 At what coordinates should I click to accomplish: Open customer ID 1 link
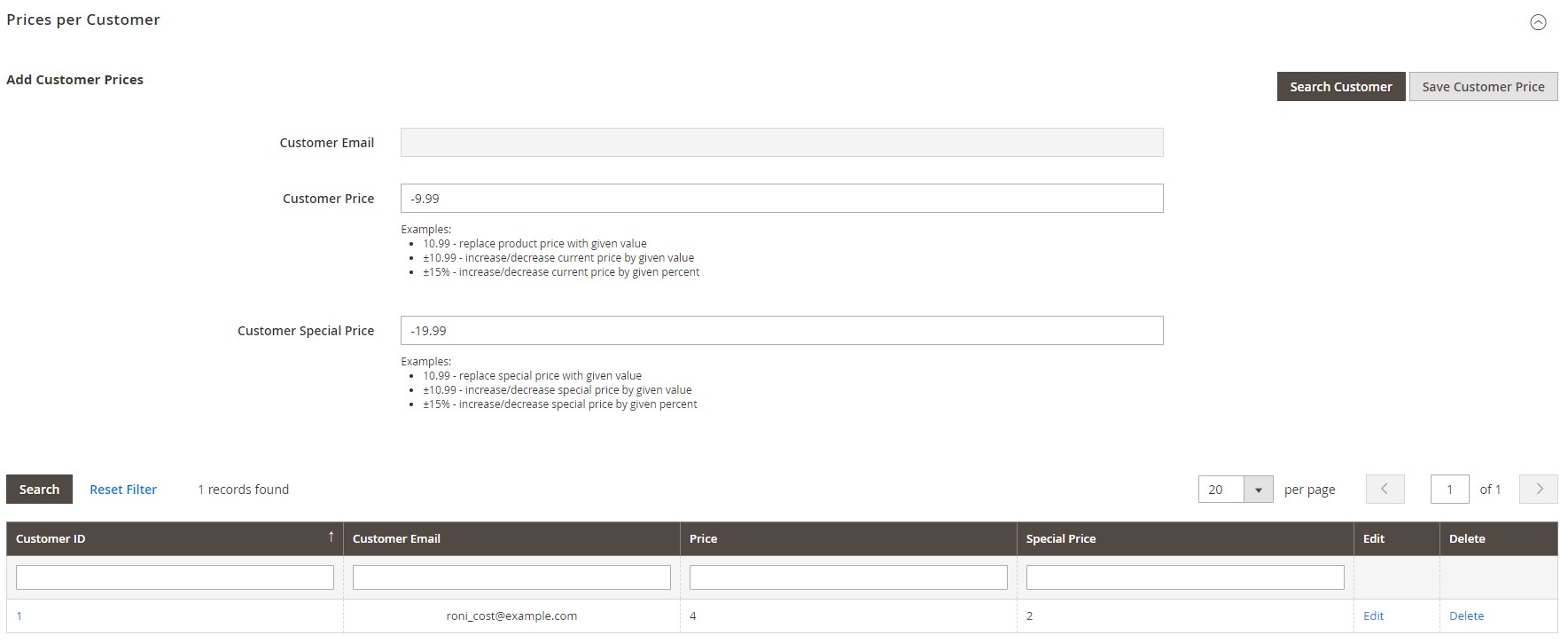point(19,616)
